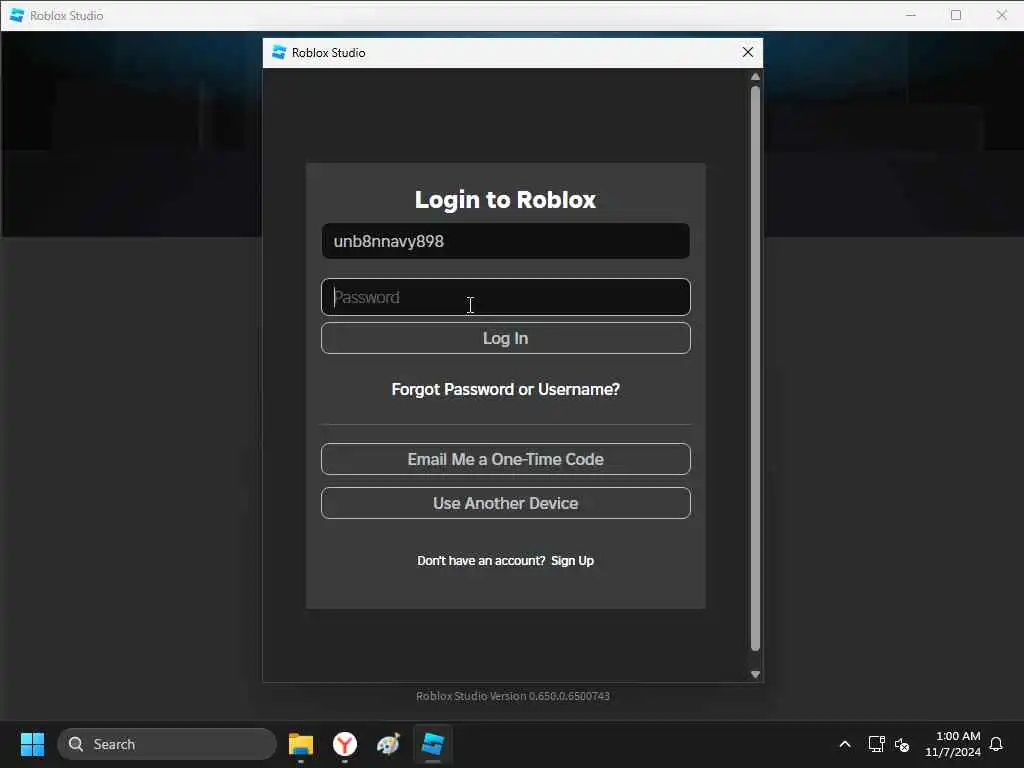This screenshot has width=1024, height=768.
Task: Focus the Password input field
Action: click(x=505, y=297)
